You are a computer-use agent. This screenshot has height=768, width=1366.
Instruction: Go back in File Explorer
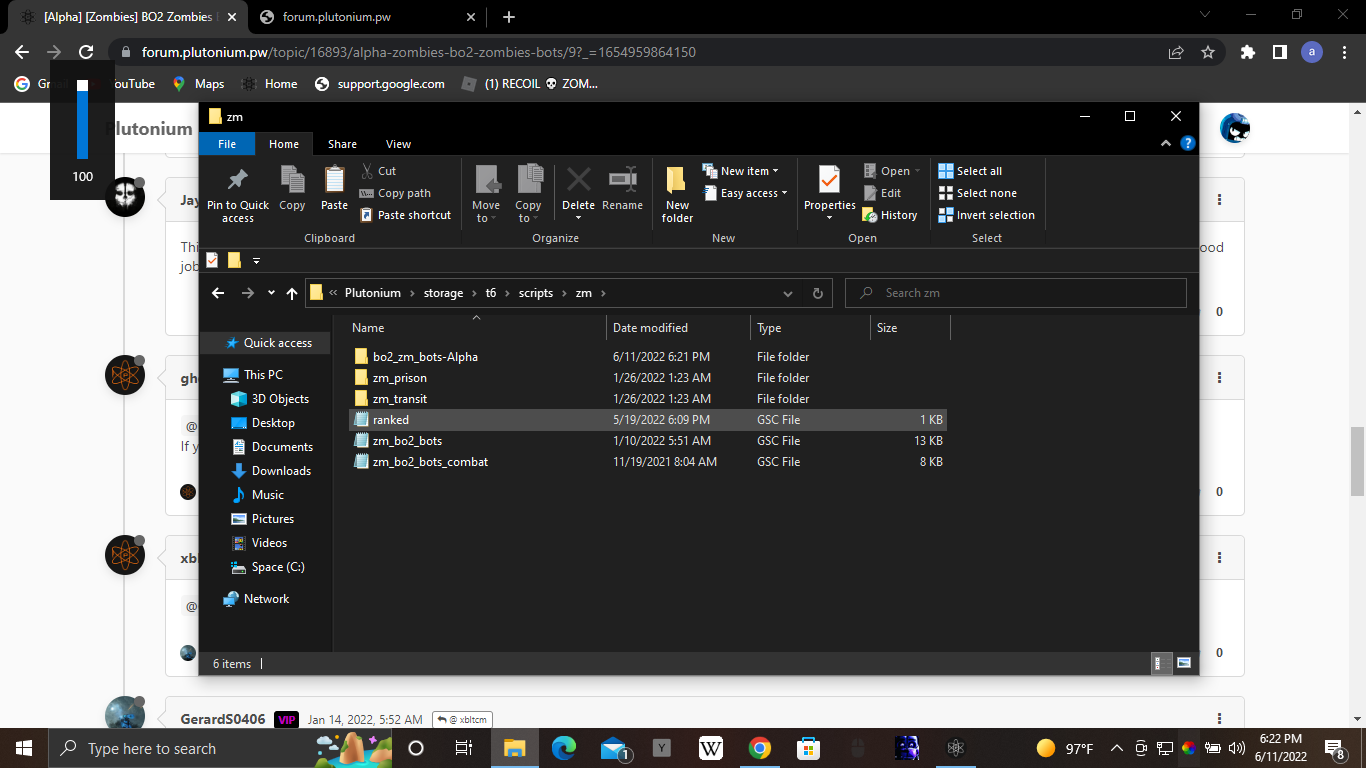pyautogui.click(x=219, y=293)
